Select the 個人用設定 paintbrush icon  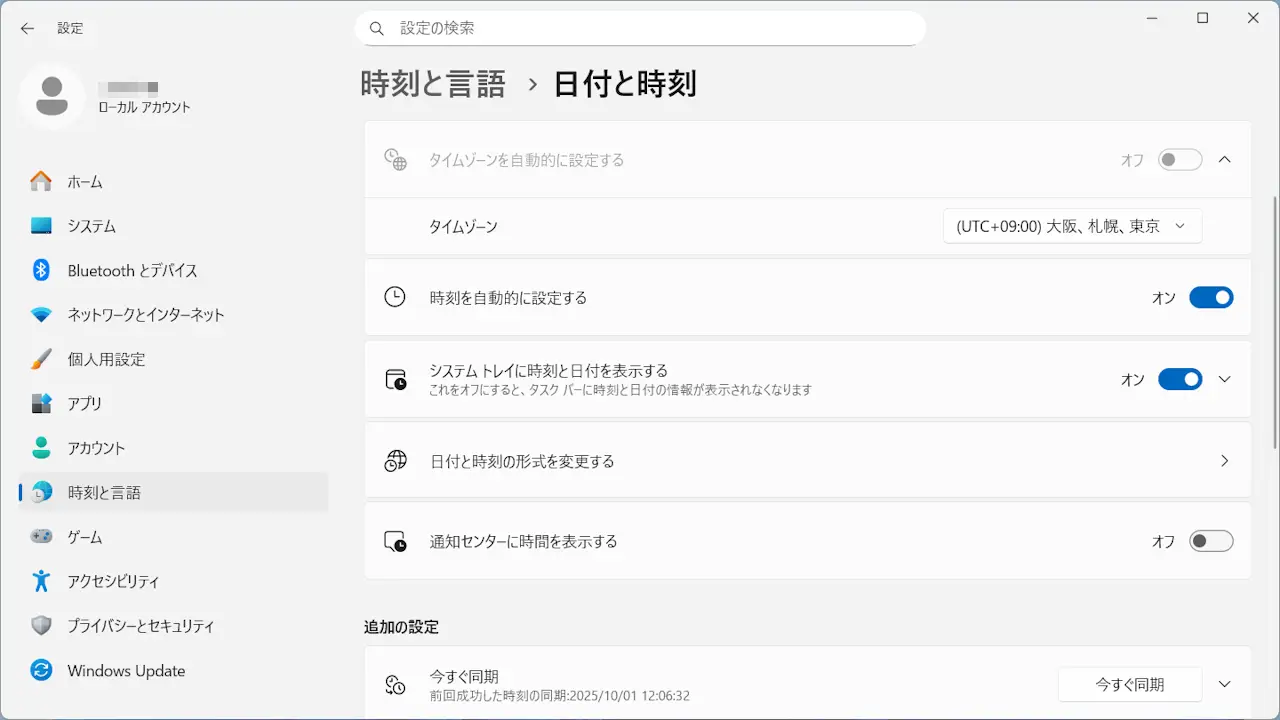coord(41,359)
